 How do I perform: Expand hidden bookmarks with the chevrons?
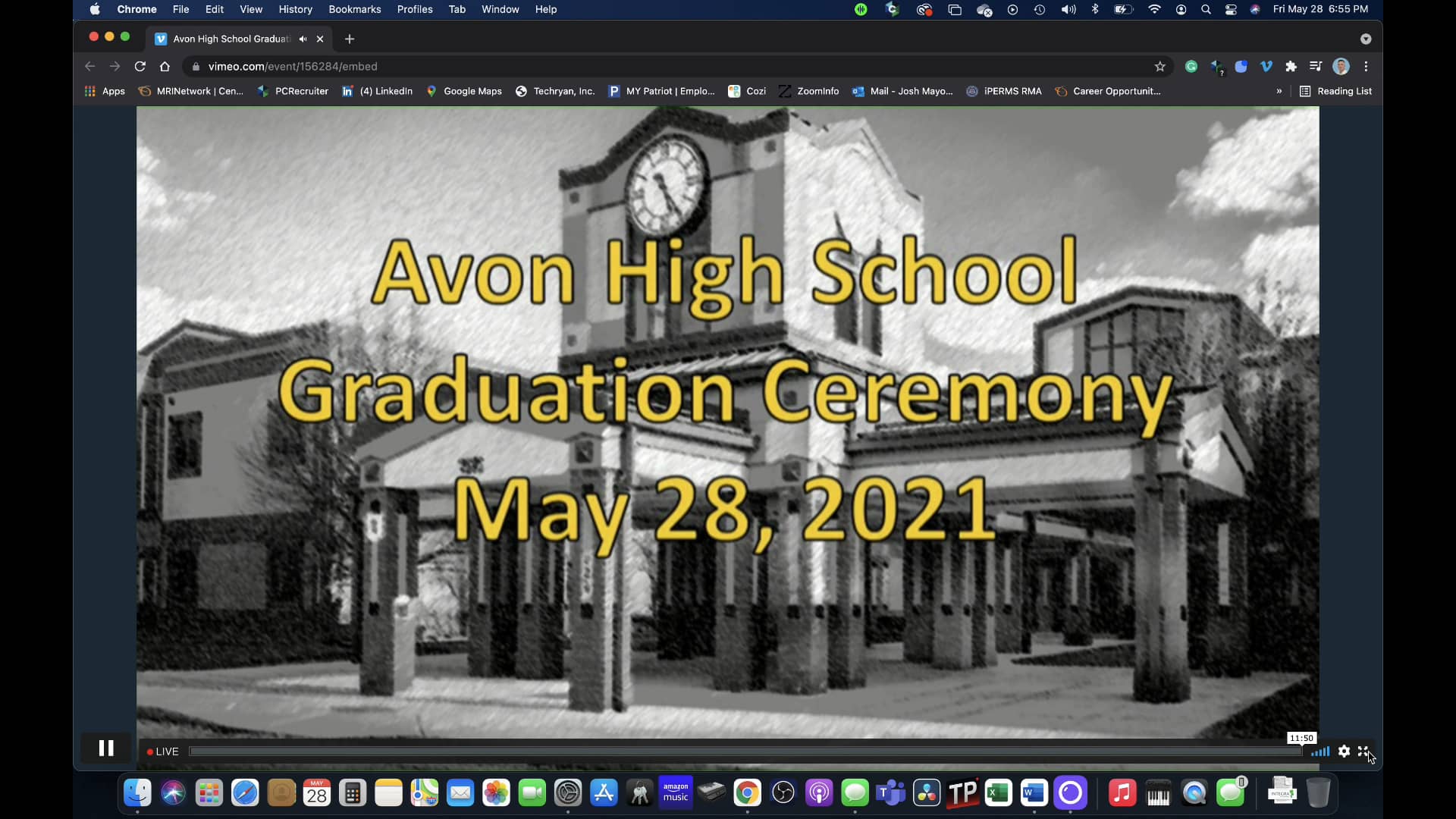(x=1279, y=91)
